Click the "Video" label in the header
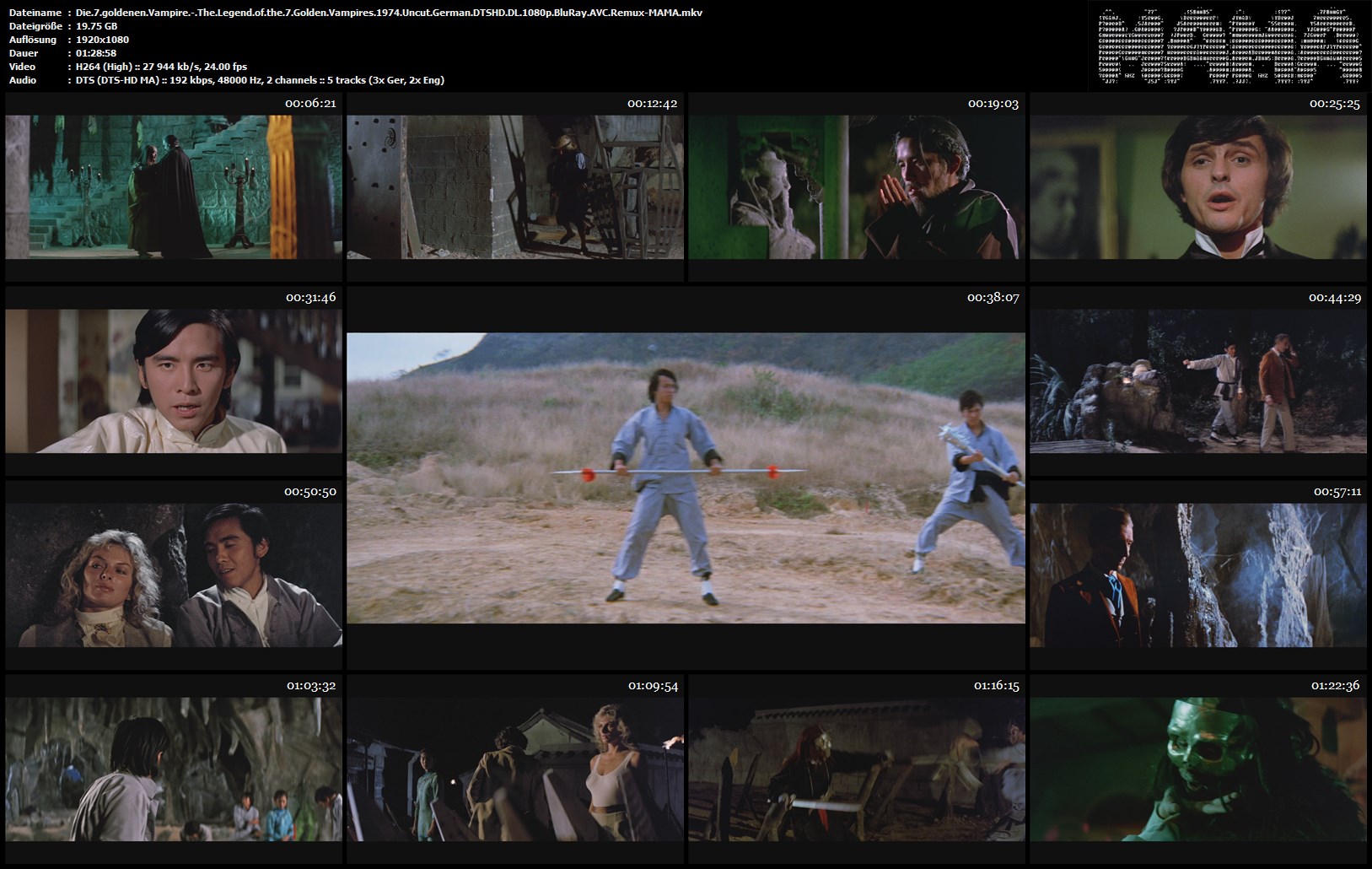The height and width of the screenshot is (869, 1372). [x=23, y=67]
